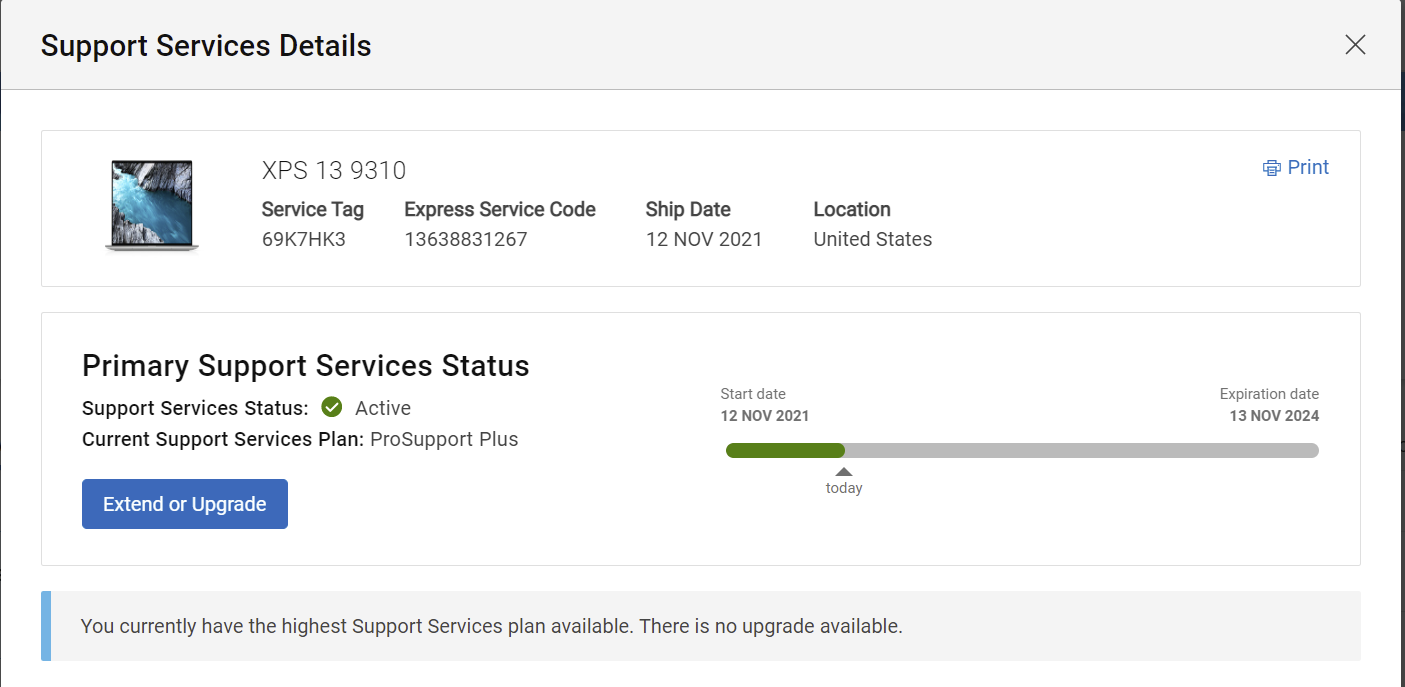This screenshot has height=687, width=1405.
Task: Click the printer icon
Action: [1272, 168]
